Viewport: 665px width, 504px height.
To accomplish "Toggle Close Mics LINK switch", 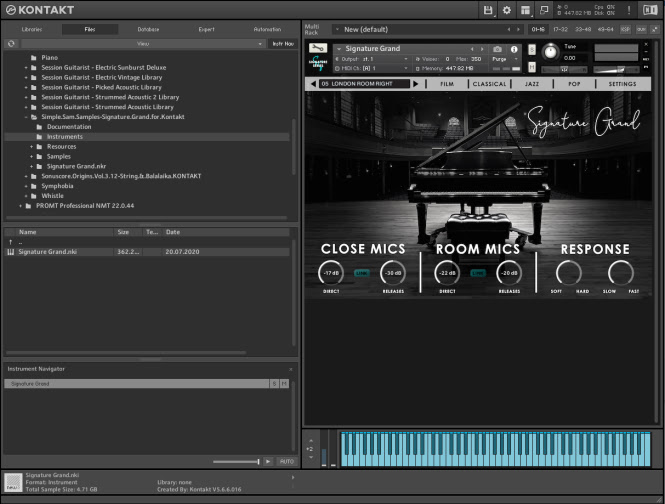I will point(362,273).
